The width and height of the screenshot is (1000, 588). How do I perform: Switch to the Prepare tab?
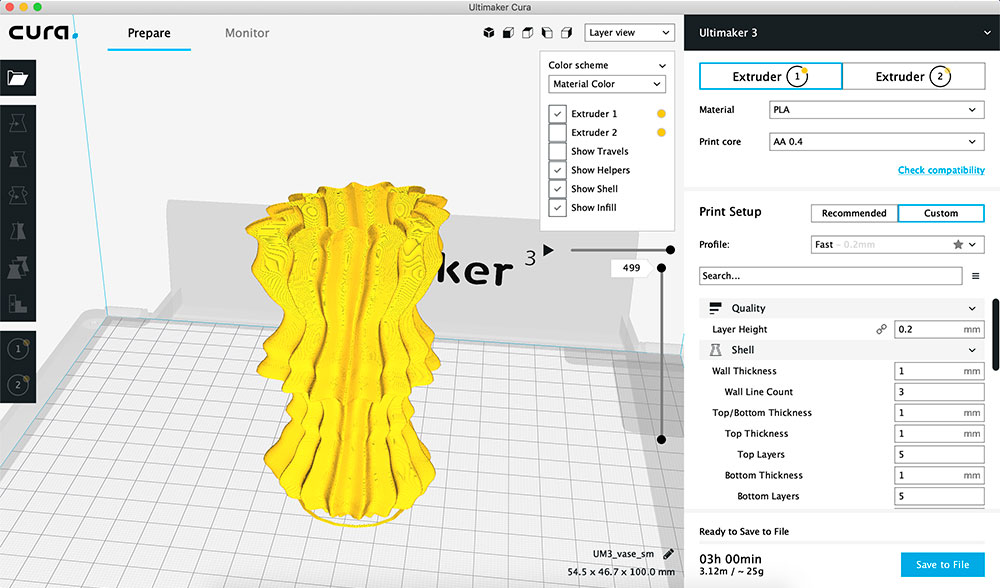(x=149, y=33)
